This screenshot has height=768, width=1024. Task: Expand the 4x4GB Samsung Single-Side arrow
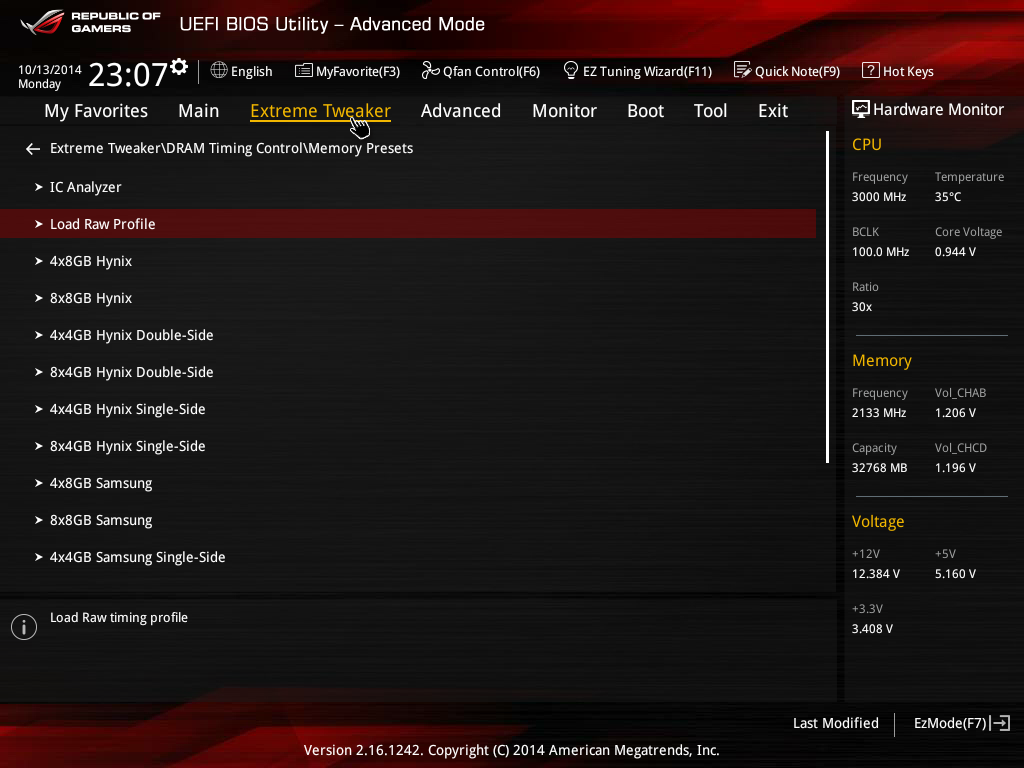click(39, 557)
